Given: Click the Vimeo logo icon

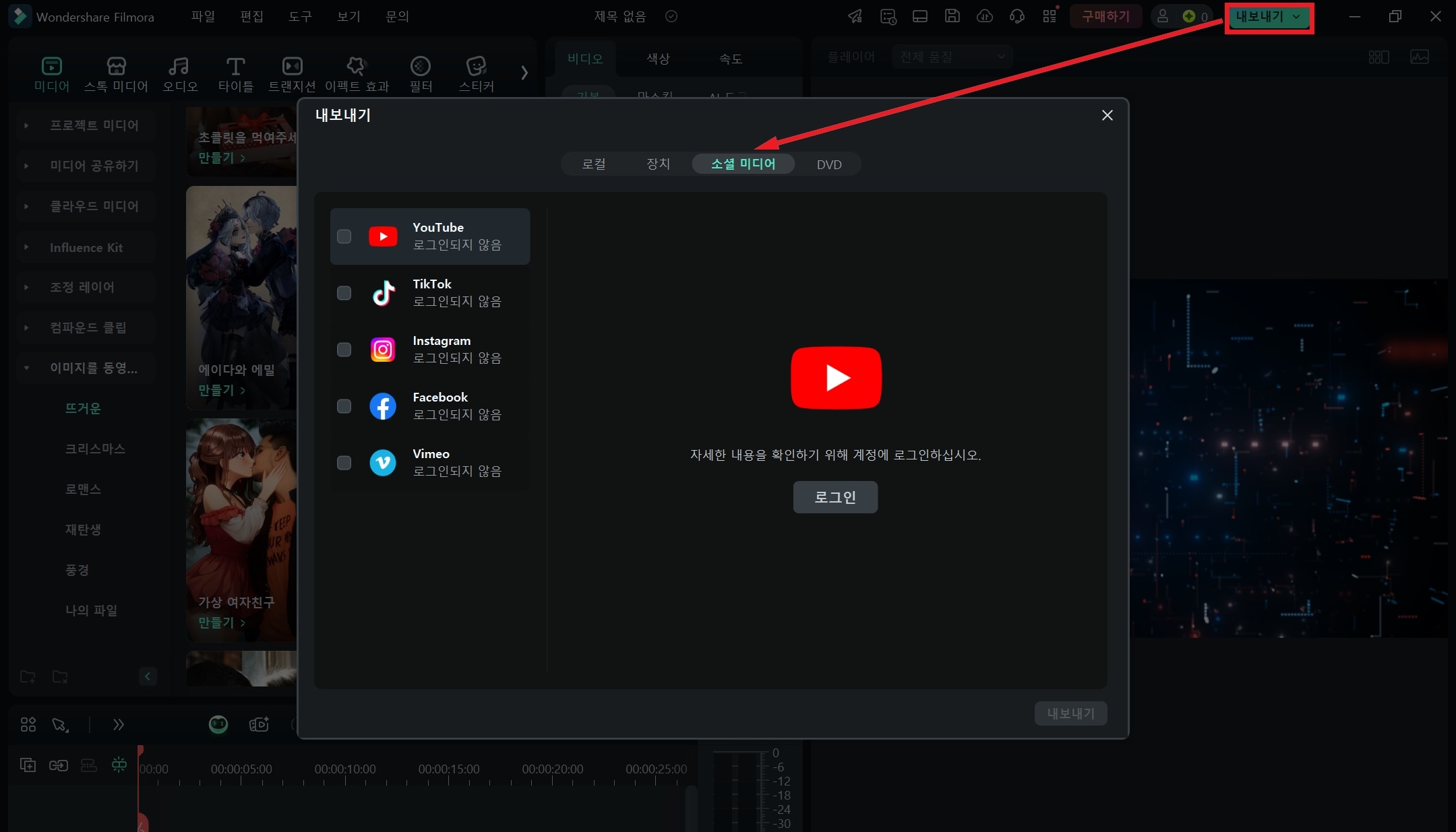Looking at the screenshot, I should click(383, 463).
